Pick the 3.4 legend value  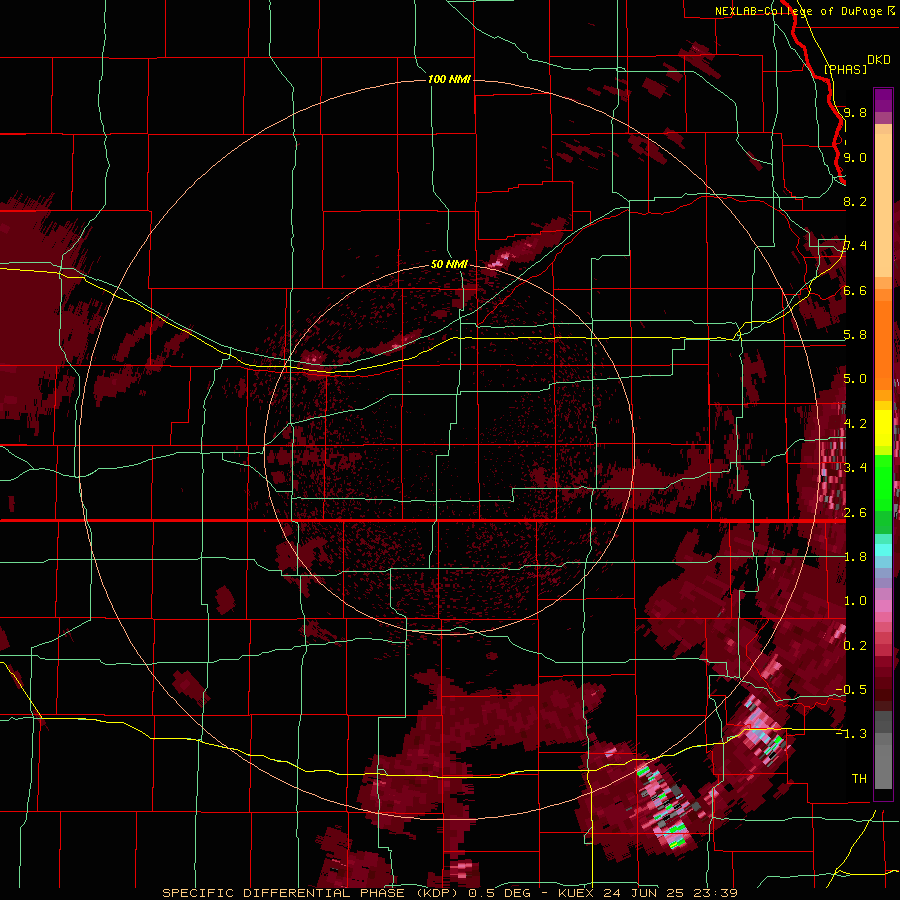[x=855, y=467]
